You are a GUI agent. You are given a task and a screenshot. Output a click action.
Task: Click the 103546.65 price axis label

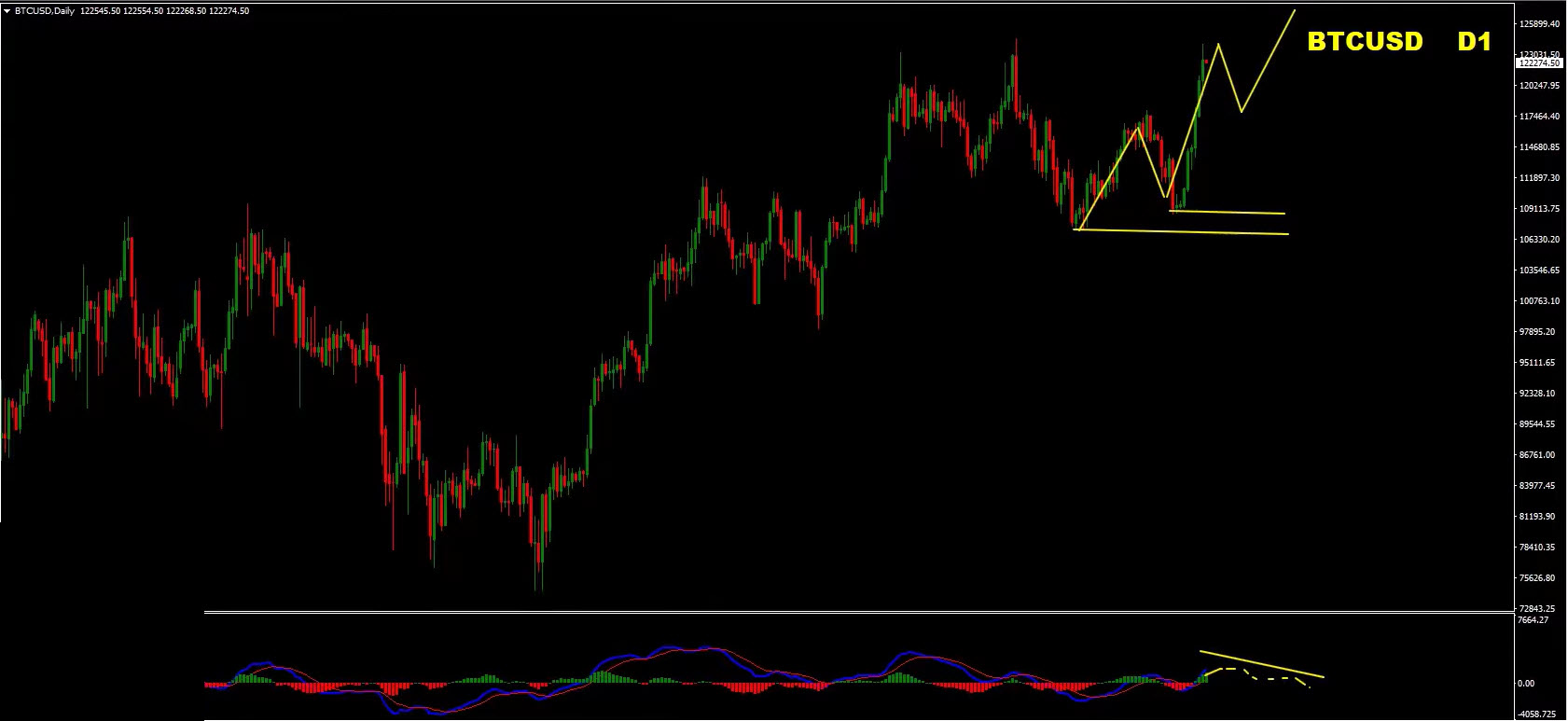(x=1539, y=270)
